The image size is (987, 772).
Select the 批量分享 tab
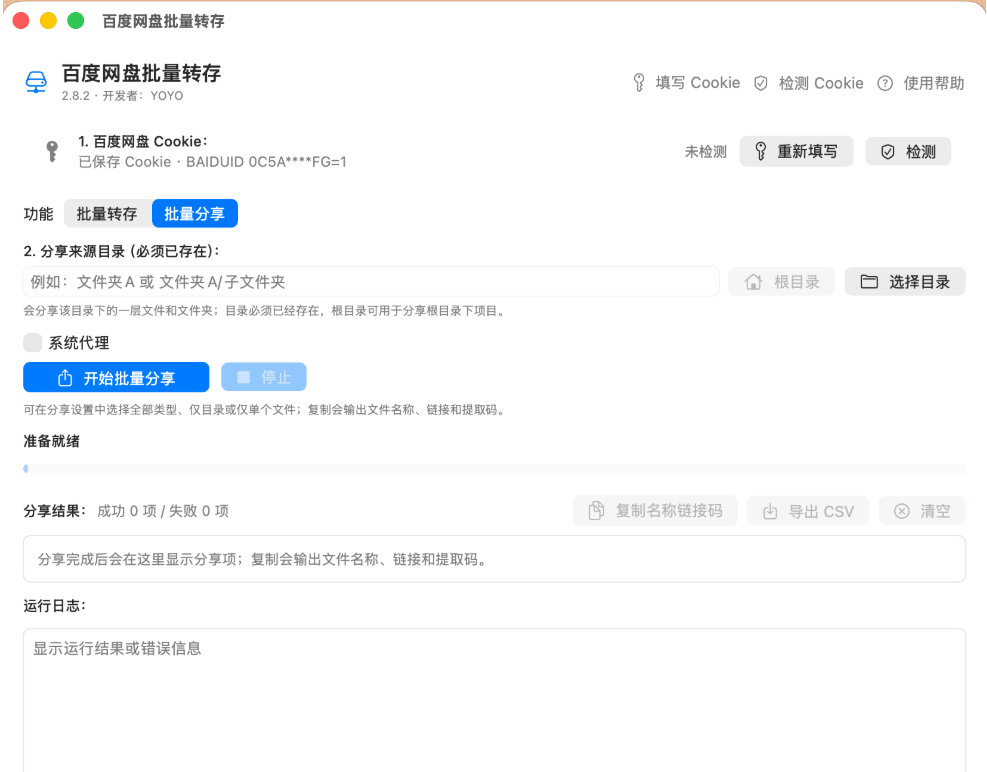195,213
